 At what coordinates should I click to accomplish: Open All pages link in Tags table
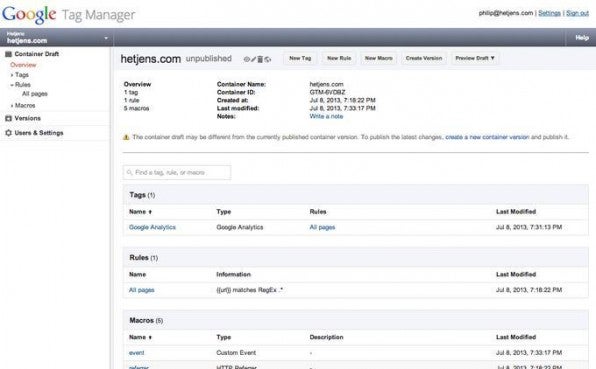tap(322, 227)
